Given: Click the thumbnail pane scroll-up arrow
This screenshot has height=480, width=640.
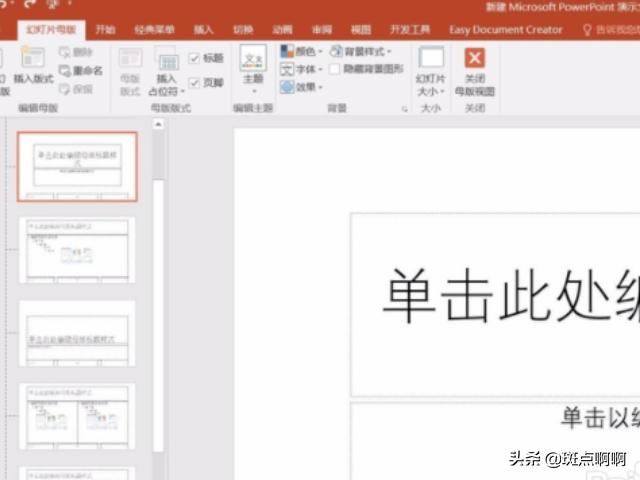Looking at the screenshot, I should coord(158,125).
